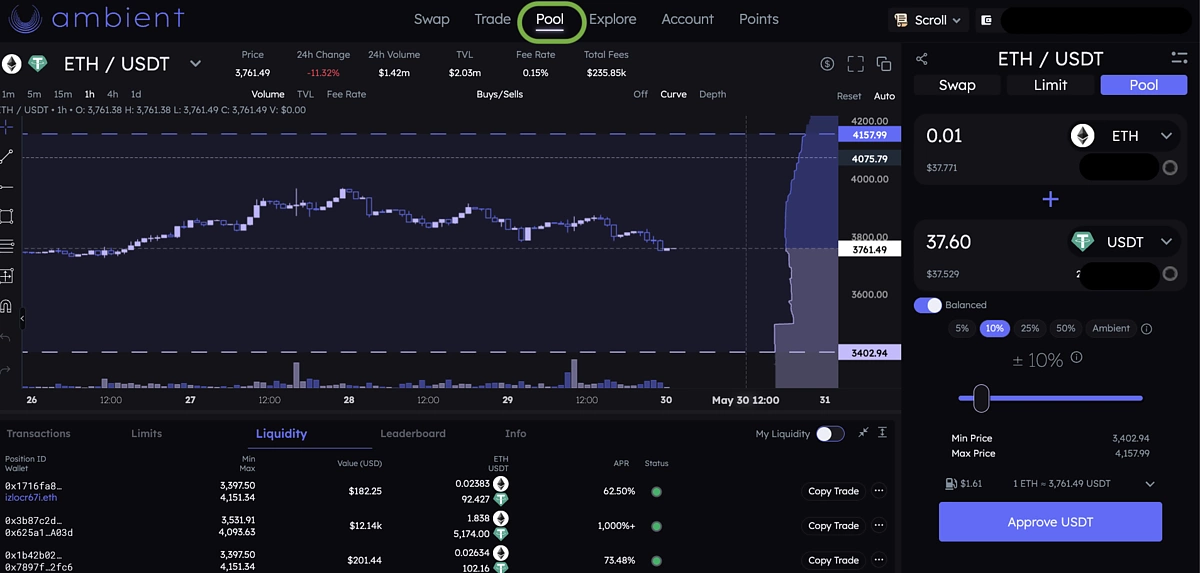Image resolution: width=1200 pixels, height=573 pixels.
Task: Switch to the Limit order tab
Action: (x=1050, y=85)
